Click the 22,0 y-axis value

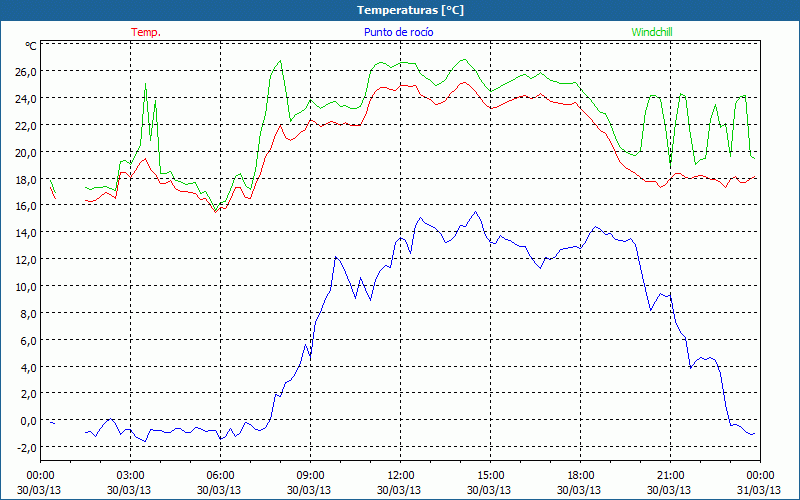pos(26,126)
